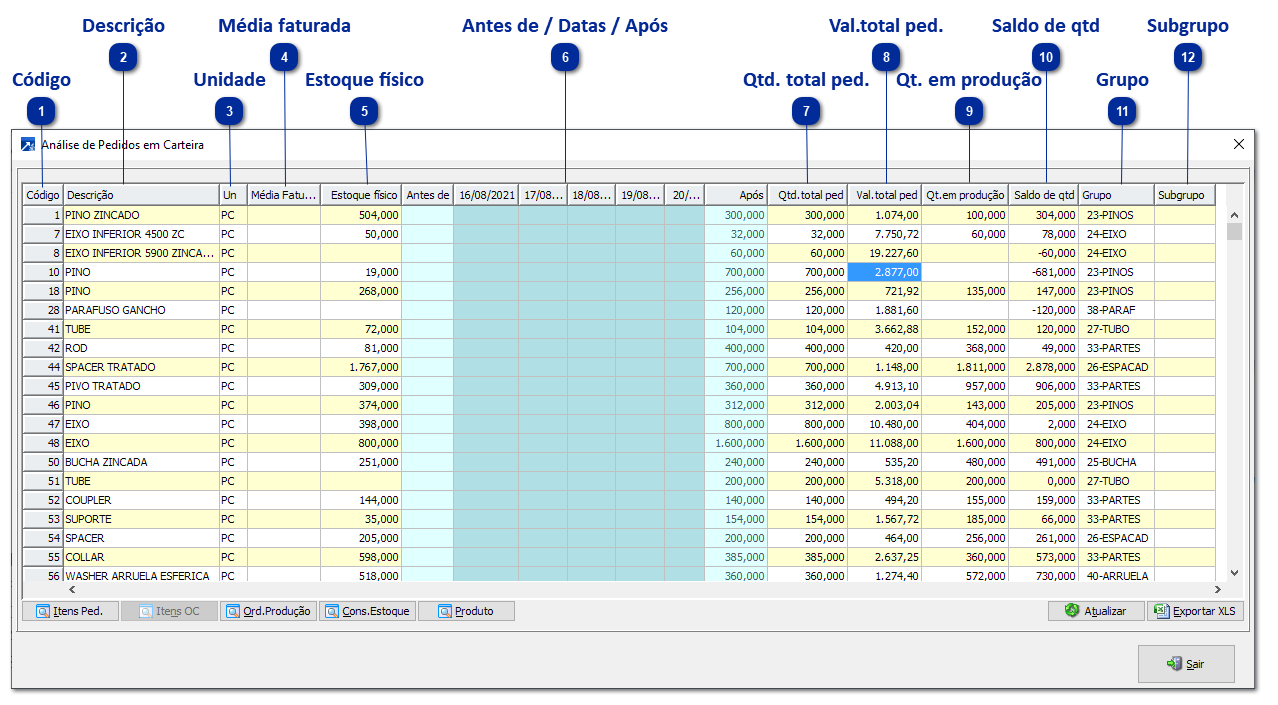Viewport: 1278px width, 705px height.
Task: Select the highlighted cell 2.877,00
Action: pyautogui.click(x=884, y=272)
